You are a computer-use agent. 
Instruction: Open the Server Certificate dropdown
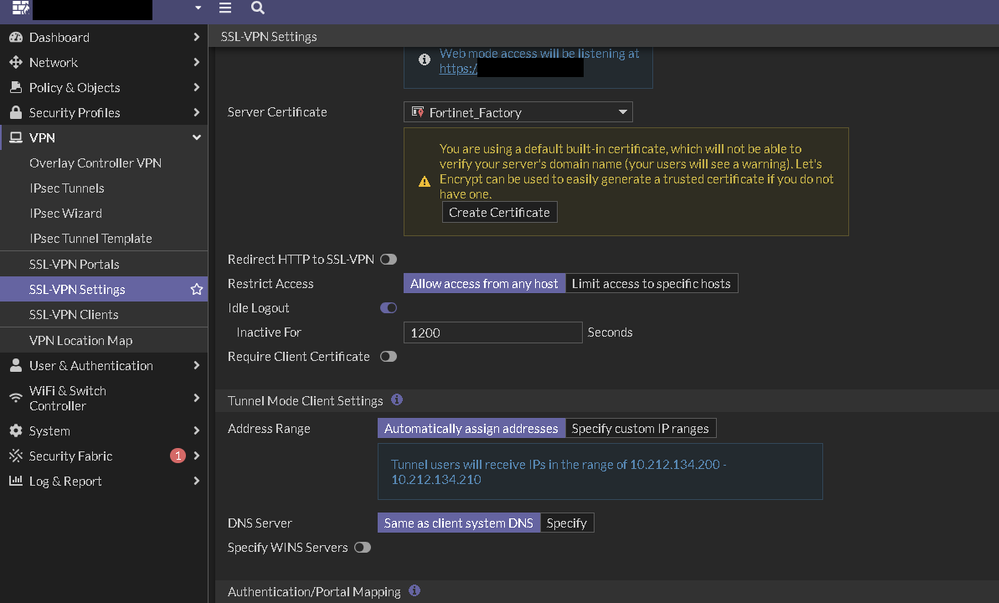coord(518,113)
